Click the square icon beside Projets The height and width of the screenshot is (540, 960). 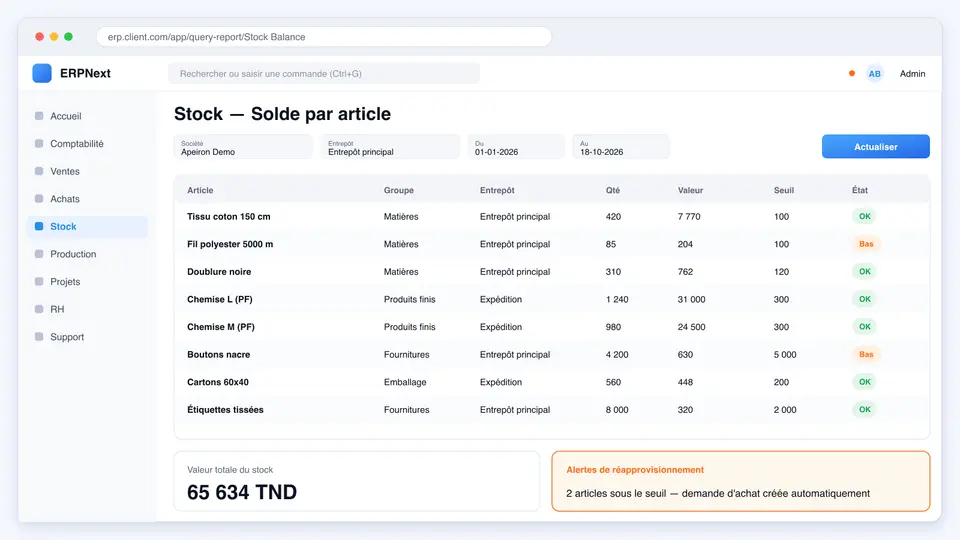(39, 281)
